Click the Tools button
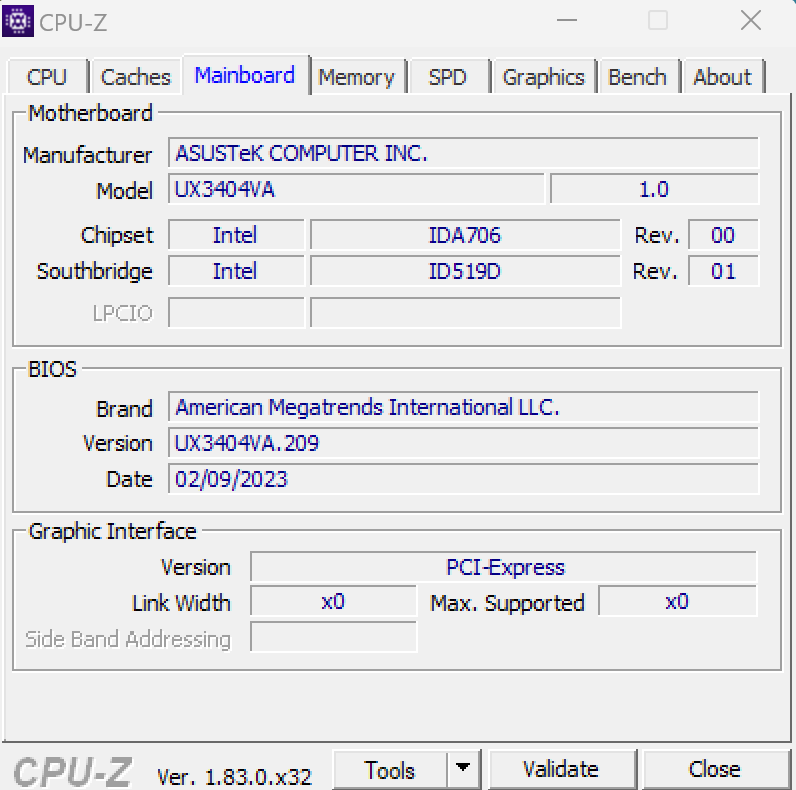 [x=390, y=770]
